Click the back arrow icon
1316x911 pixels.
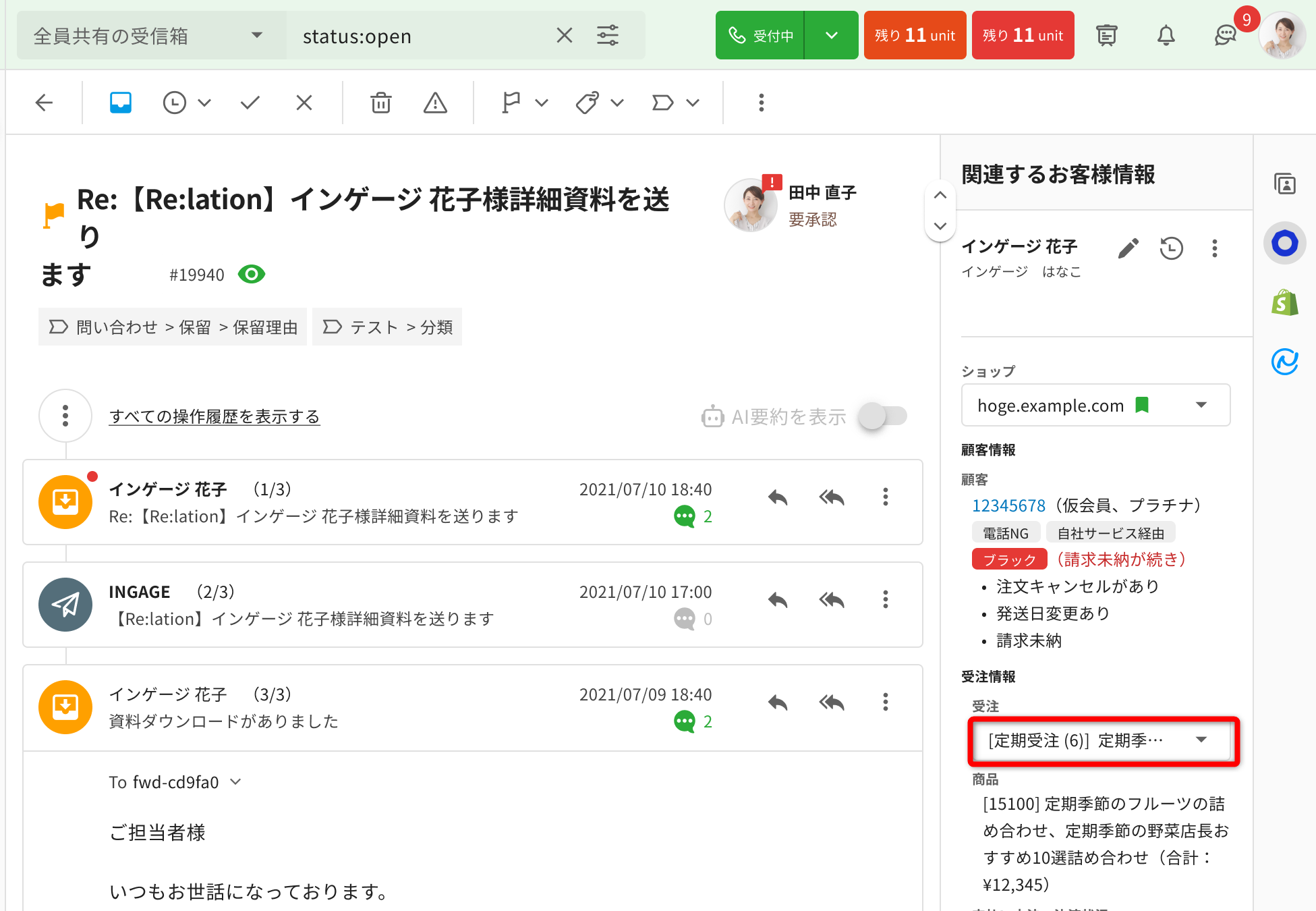coord(45,103)
